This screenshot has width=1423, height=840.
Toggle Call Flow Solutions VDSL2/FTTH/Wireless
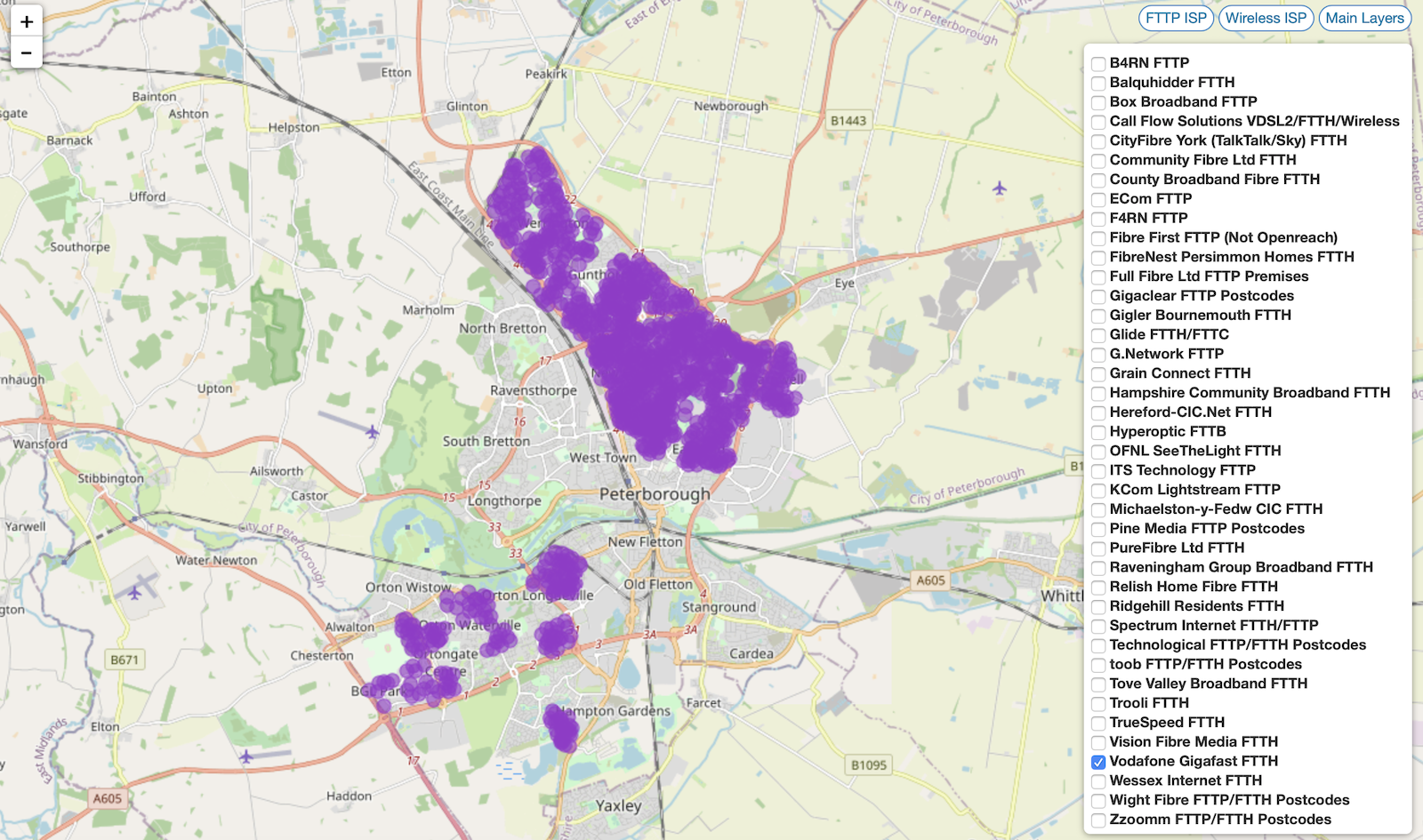[x=1098, y=123]
